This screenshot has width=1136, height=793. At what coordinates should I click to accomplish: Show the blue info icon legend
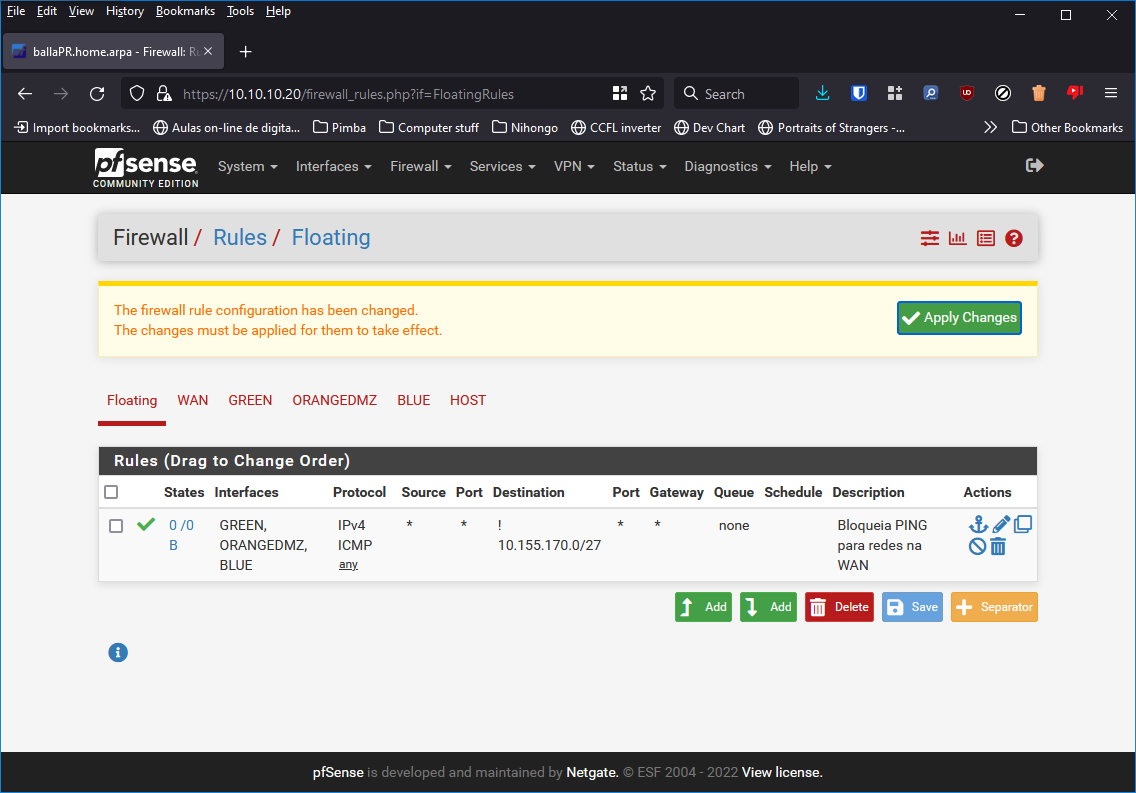tap(118, 653)
